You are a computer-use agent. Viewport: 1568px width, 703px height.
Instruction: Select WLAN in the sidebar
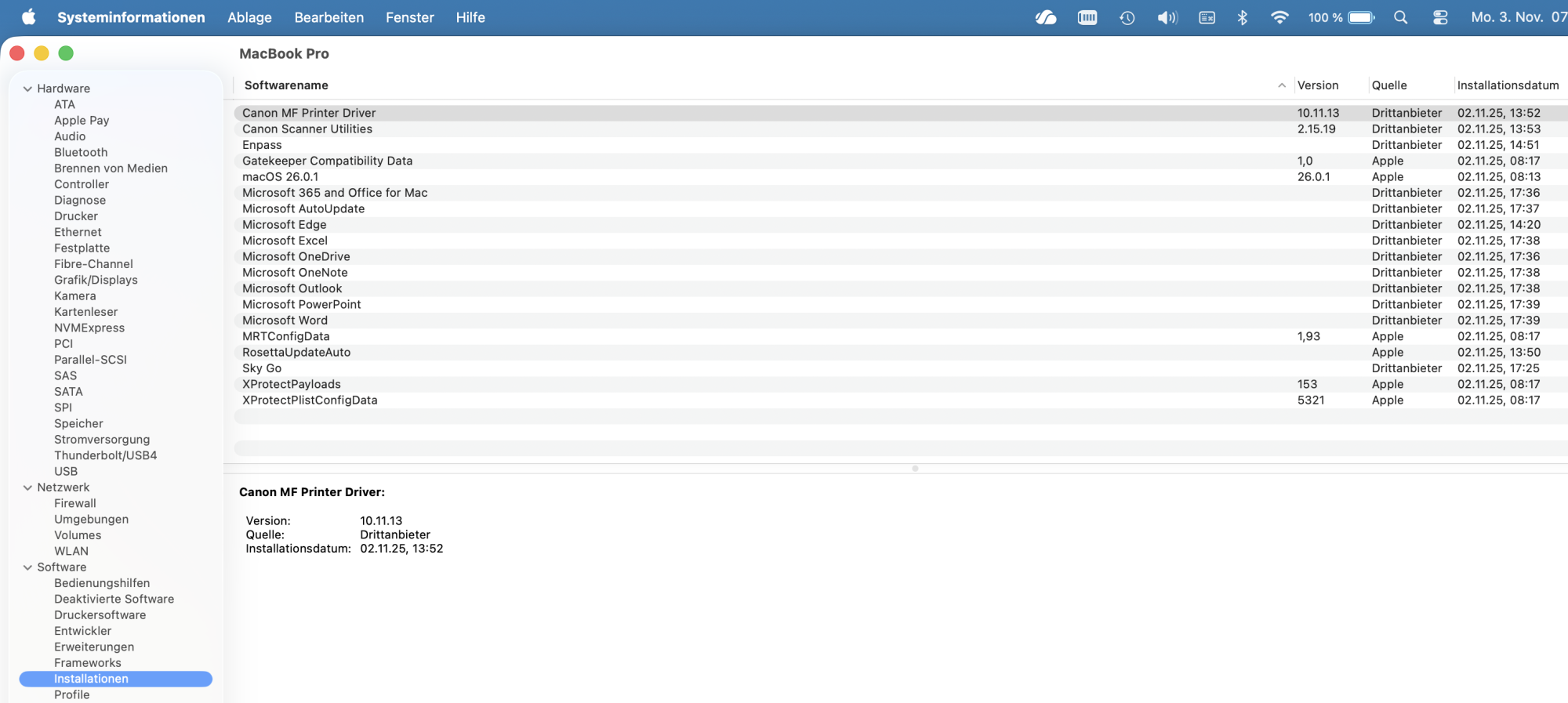click(71, 551)
